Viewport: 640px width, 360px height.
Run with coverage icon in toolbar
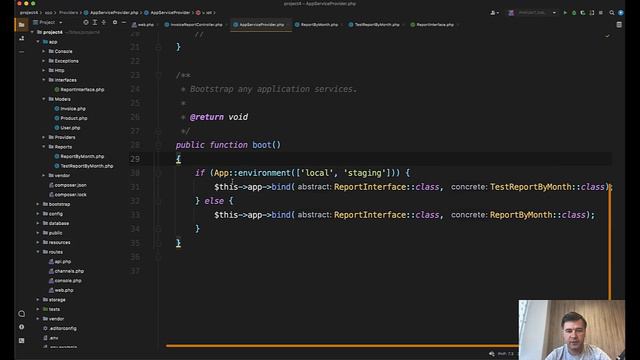tap(583, 13)
